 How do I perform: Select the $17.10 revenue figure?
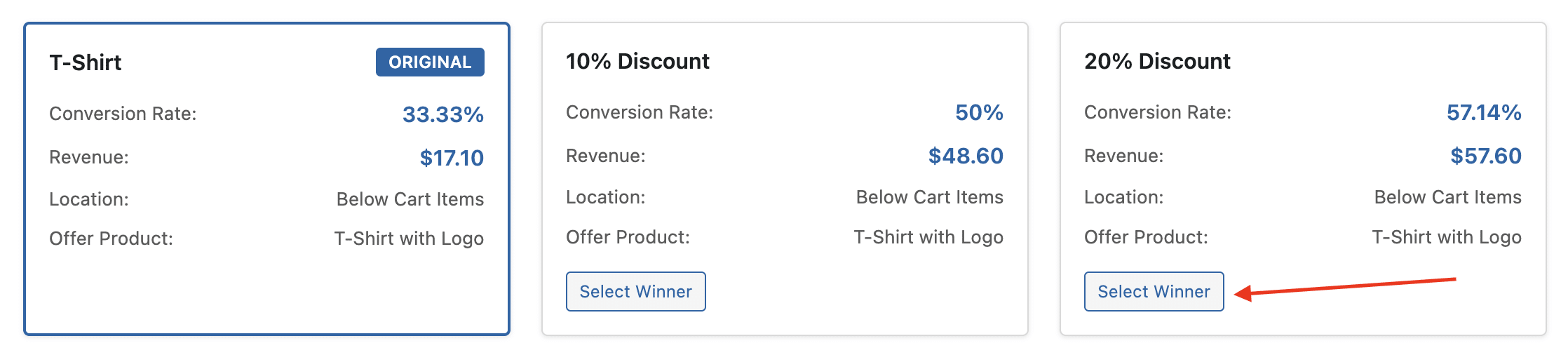(x=452, y=158)
